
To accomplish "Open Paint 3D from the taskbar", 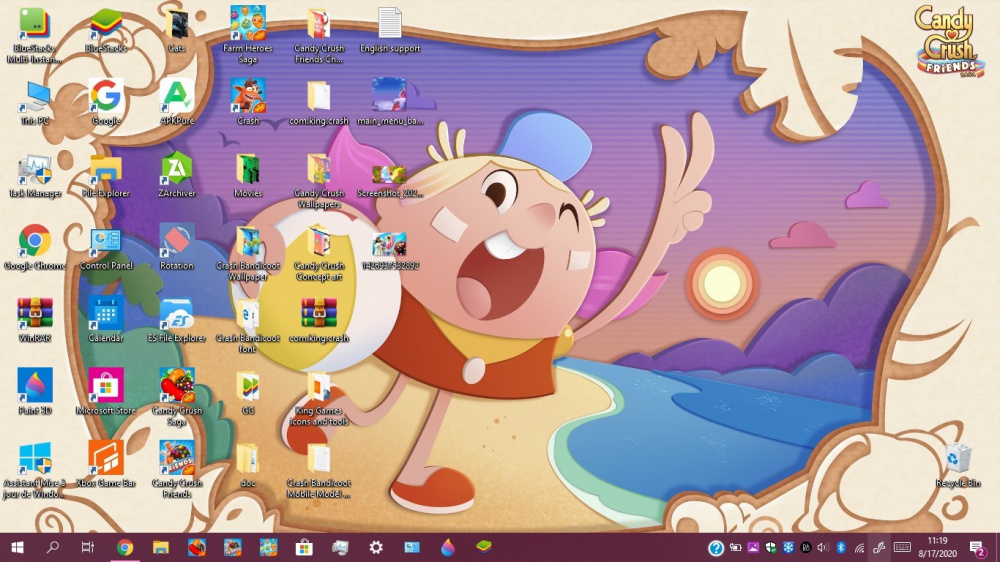I will (448, 547).
